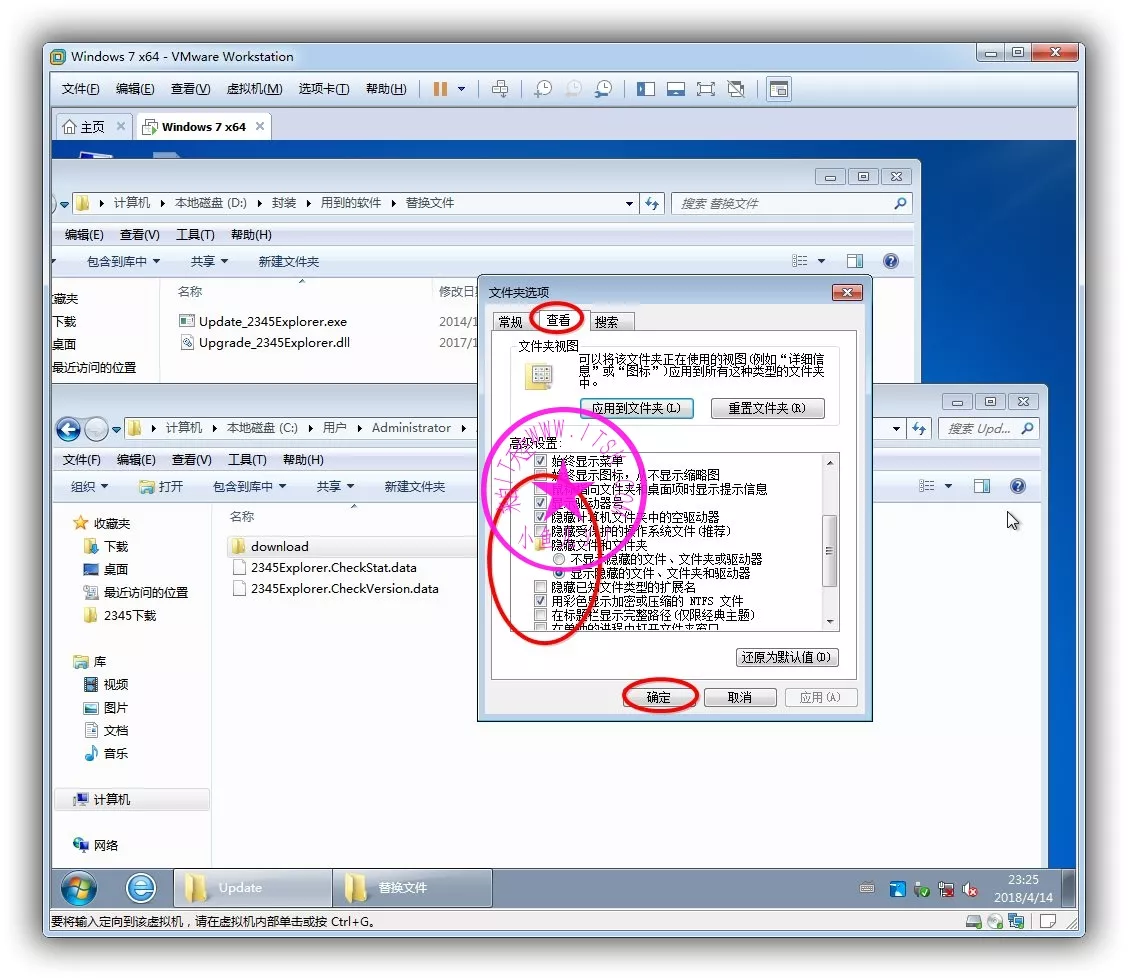The height and width of the screenshot is (980, 1128).
Task: Toggle '隐藏已知文件类型的扩展名' checkbox
Action: click(541, 587)
